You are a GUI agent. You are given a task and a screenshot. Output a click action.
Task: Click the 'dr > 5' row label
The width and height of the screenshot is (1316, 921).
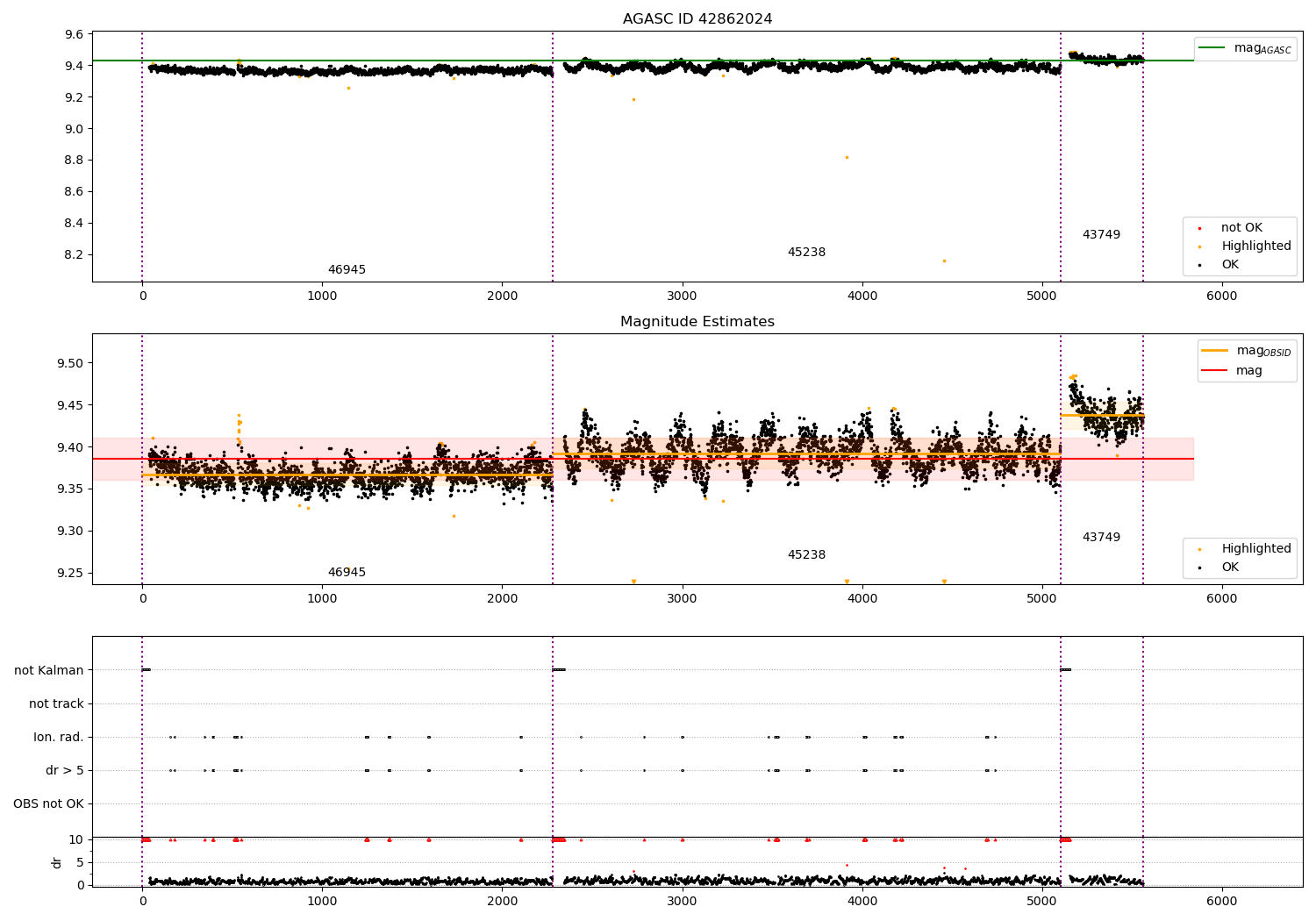tap(65, 770)
